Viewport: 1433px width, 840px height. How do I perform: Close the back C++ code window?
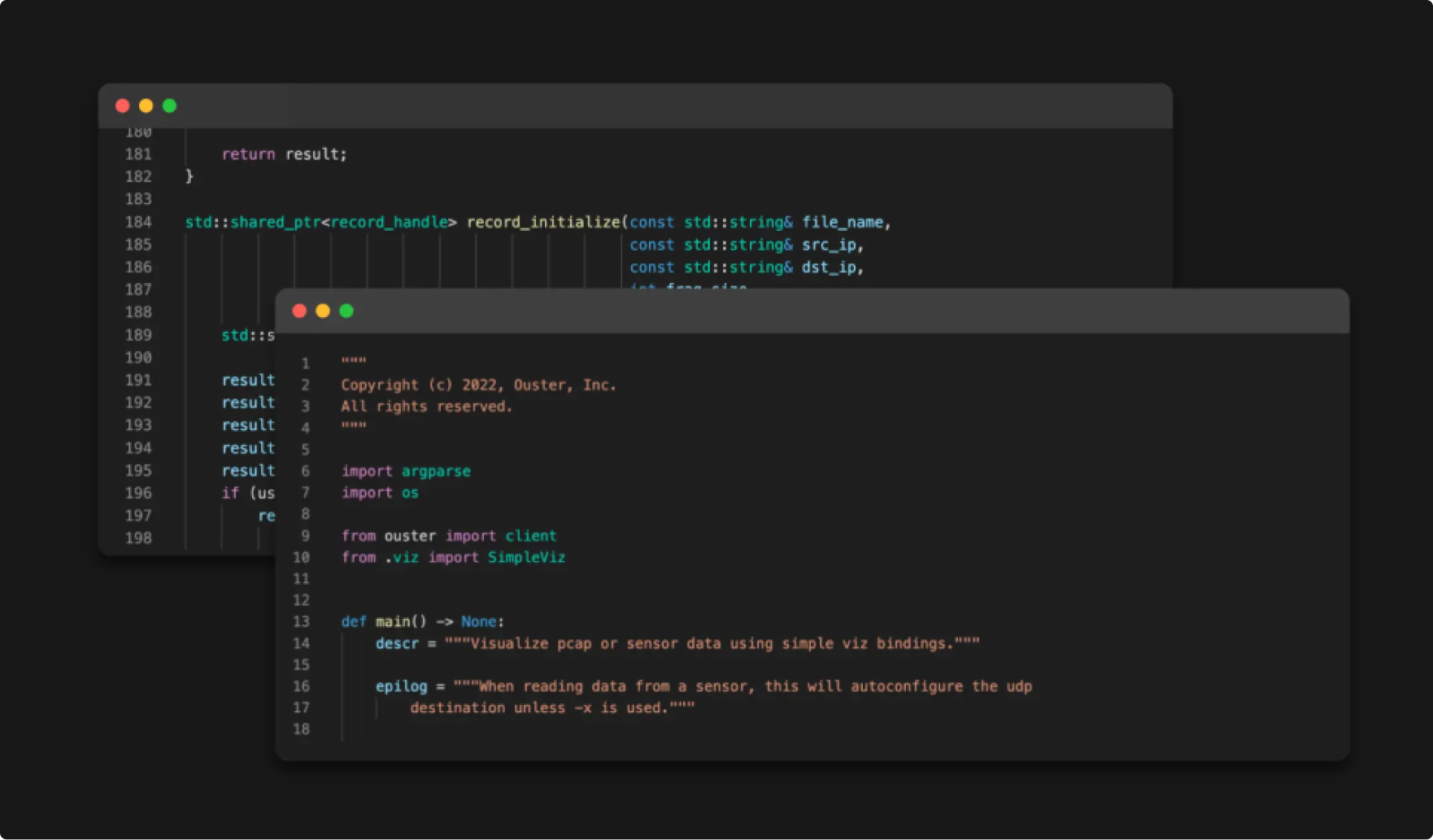(x=123, y=106)
